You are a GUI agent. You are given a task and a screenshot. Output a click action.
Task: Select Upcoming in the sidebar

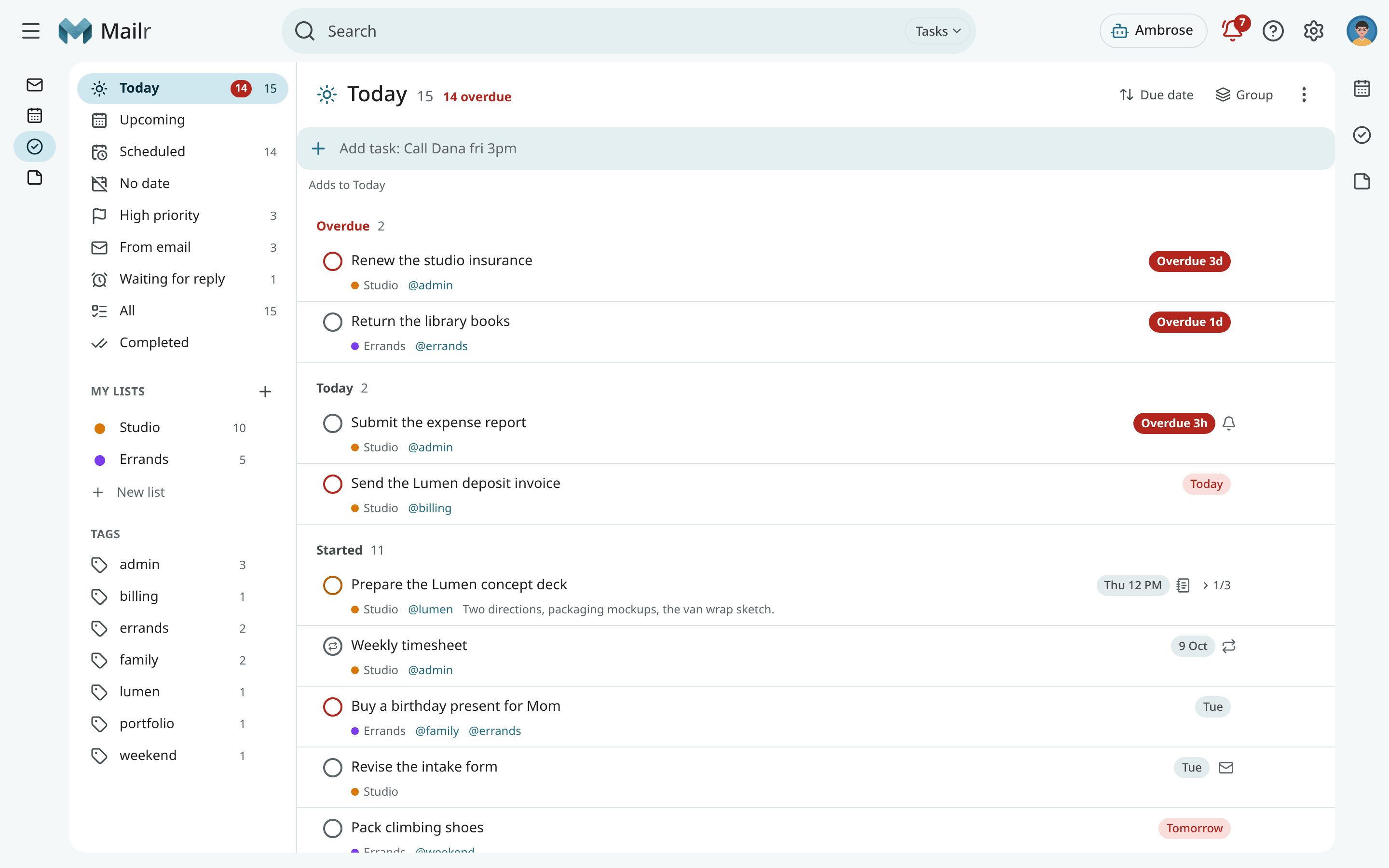point(182,120)
